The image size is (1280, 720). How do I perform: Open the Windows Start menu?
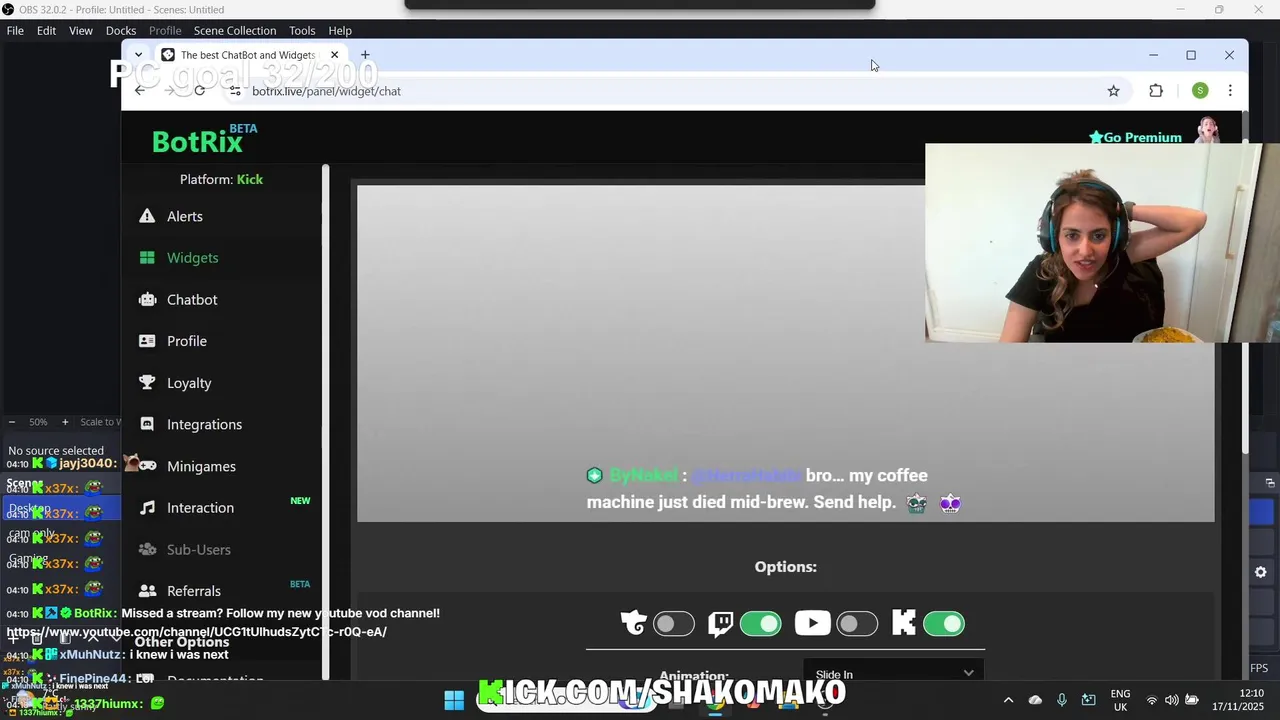[454, 700]
